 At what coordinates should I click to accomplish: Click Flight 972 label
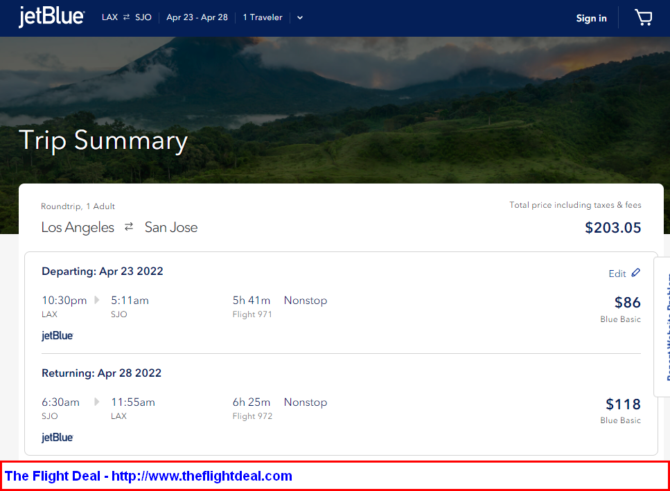click(x=252, y=416)
